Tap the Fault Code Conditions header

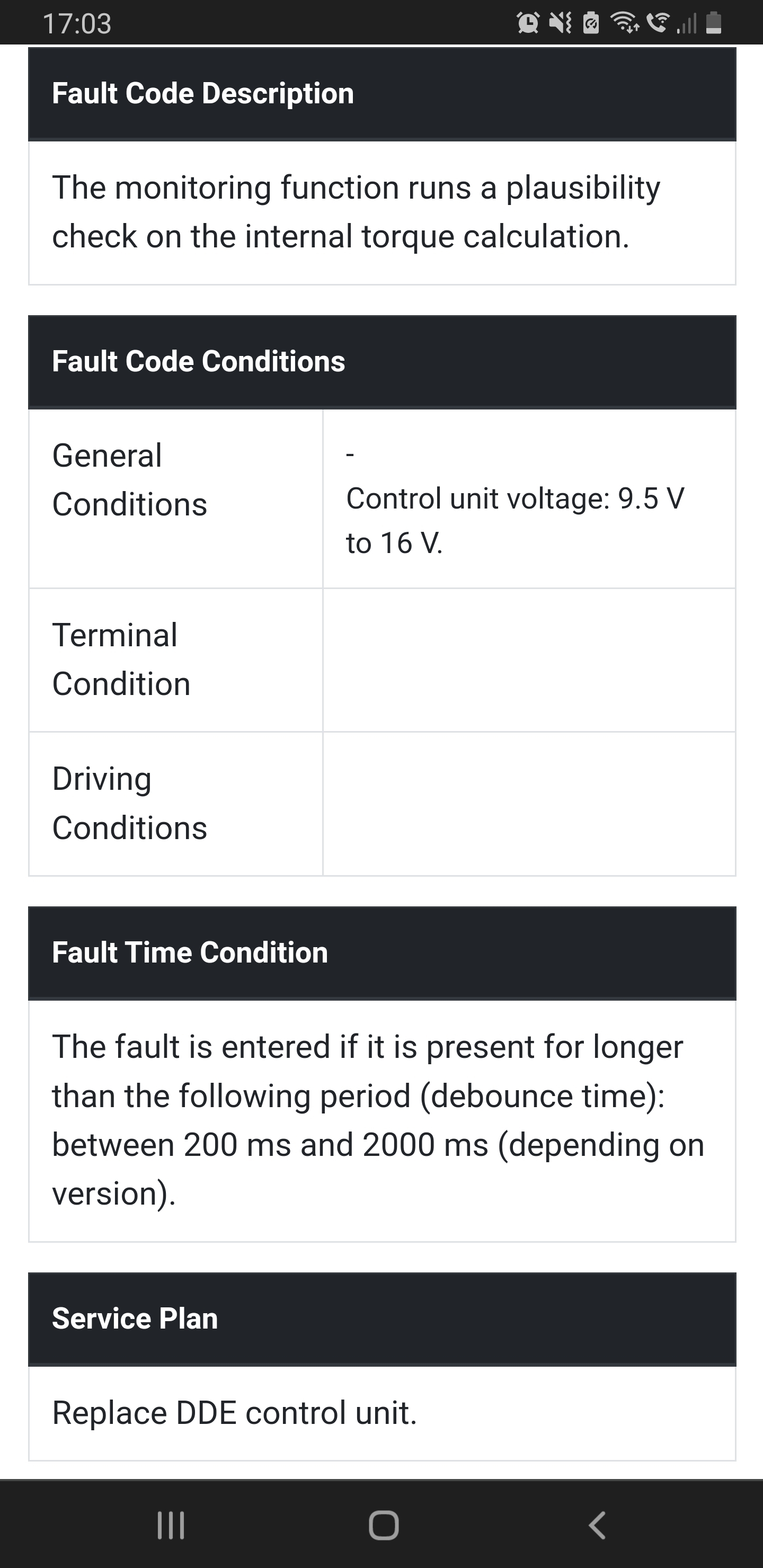click(199, 361)
